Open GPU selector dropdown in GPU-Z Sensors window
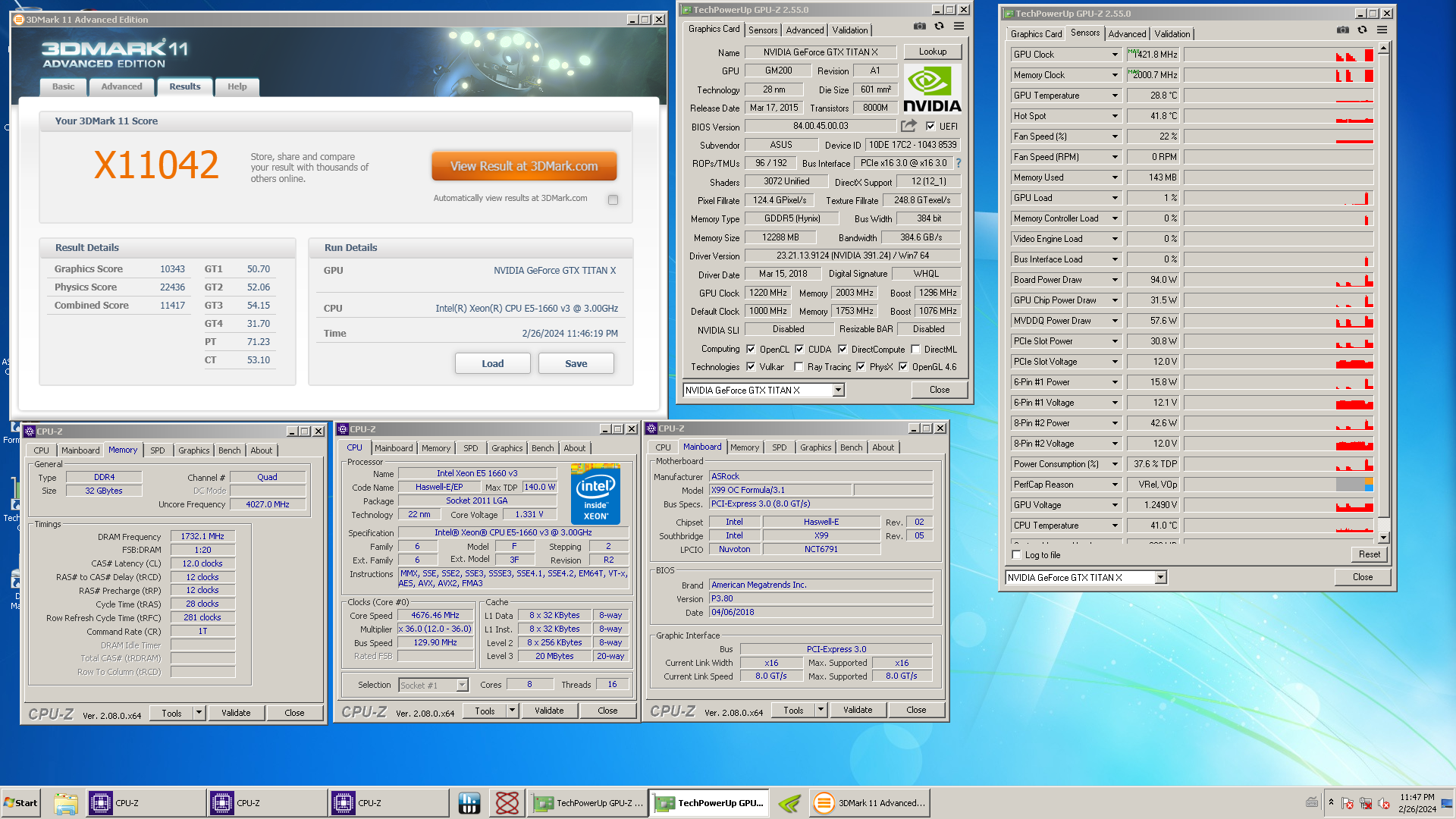Image resolution: width=1456 pixels, height=819 pixels. 1160,578
